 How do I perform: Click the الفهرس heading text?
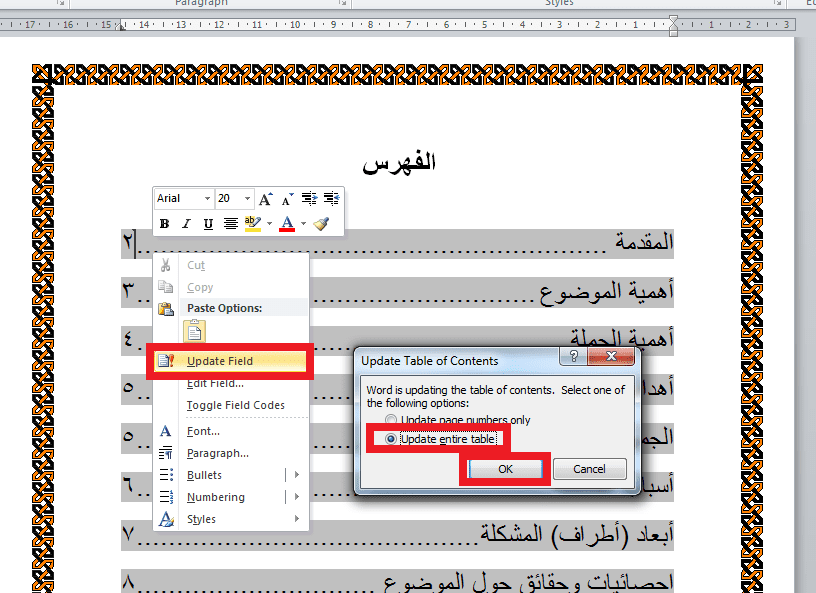tap(399, 163)
